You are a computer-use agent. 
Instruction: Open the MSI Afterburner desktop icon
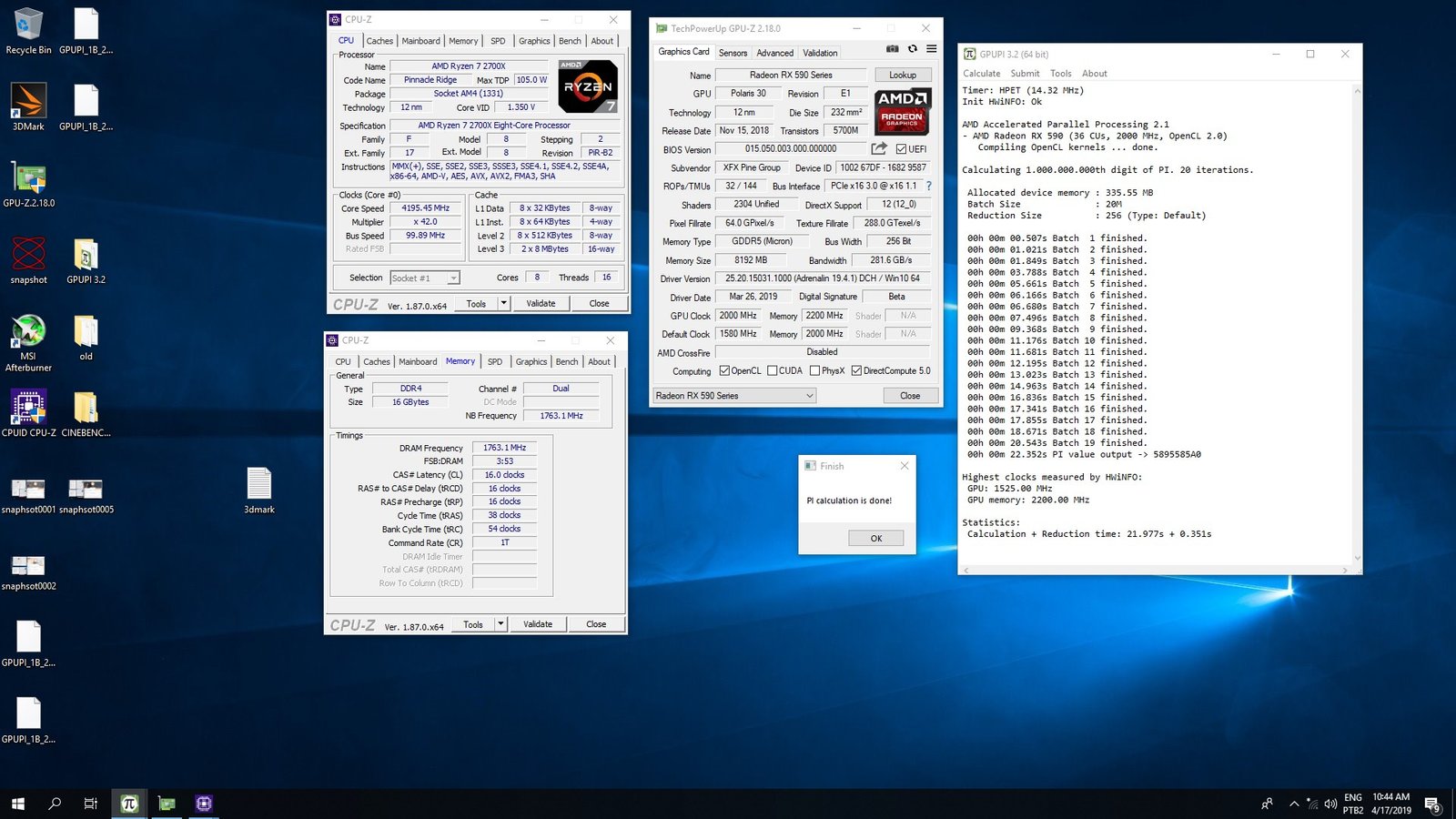coord(28,332)
